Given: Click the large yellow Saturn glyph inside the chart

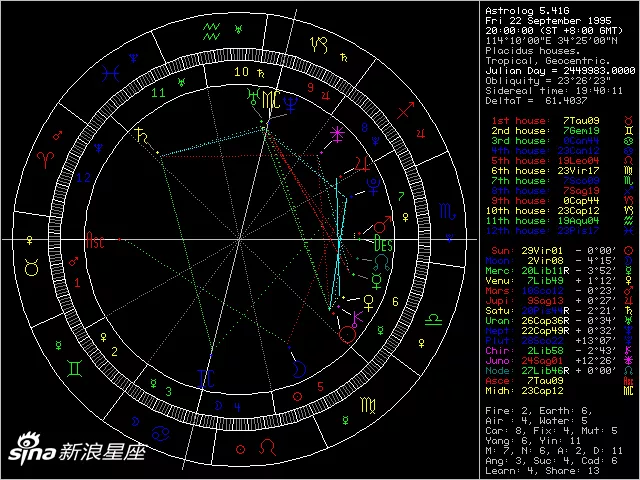Looking at the screenshot, I should coord(142,135).
